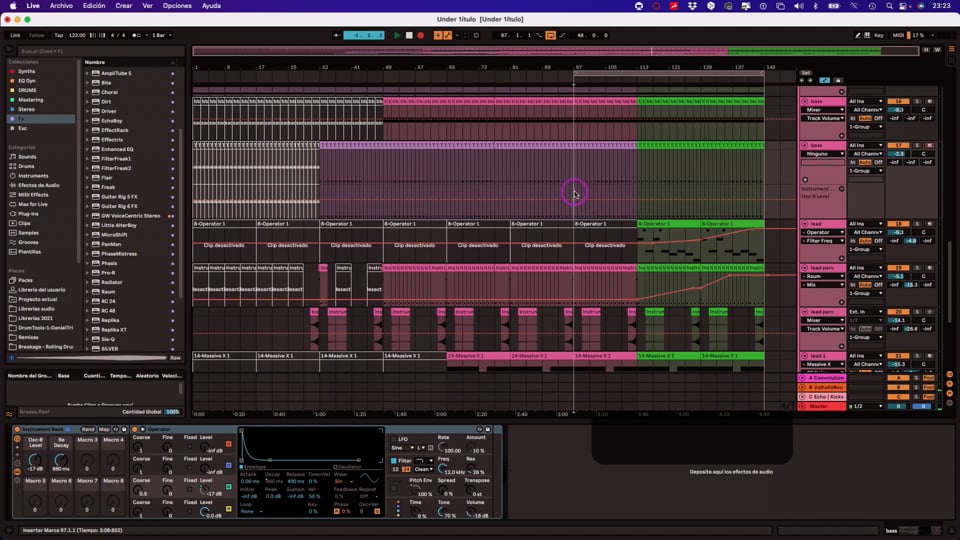
Task: Open the Ayuda menu
Action: (211, 6)
